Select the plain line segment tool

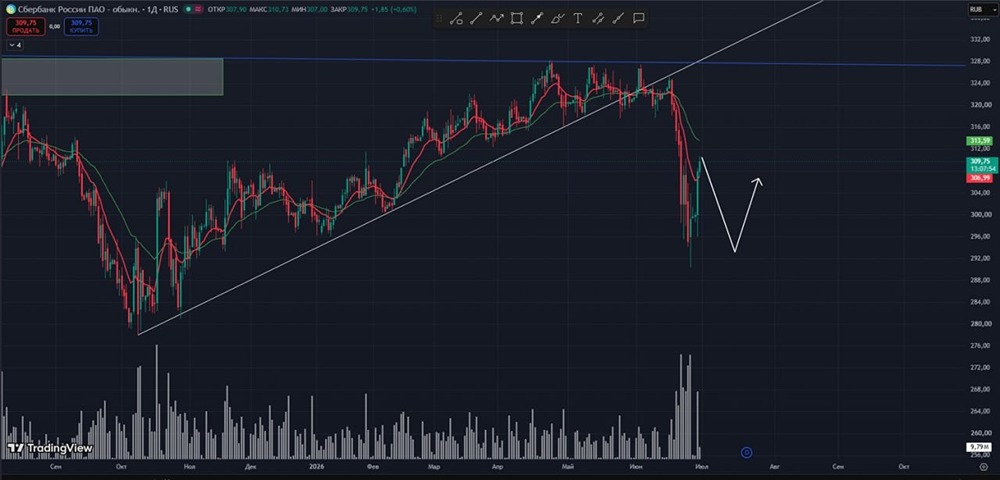click(x=476, y=19)
